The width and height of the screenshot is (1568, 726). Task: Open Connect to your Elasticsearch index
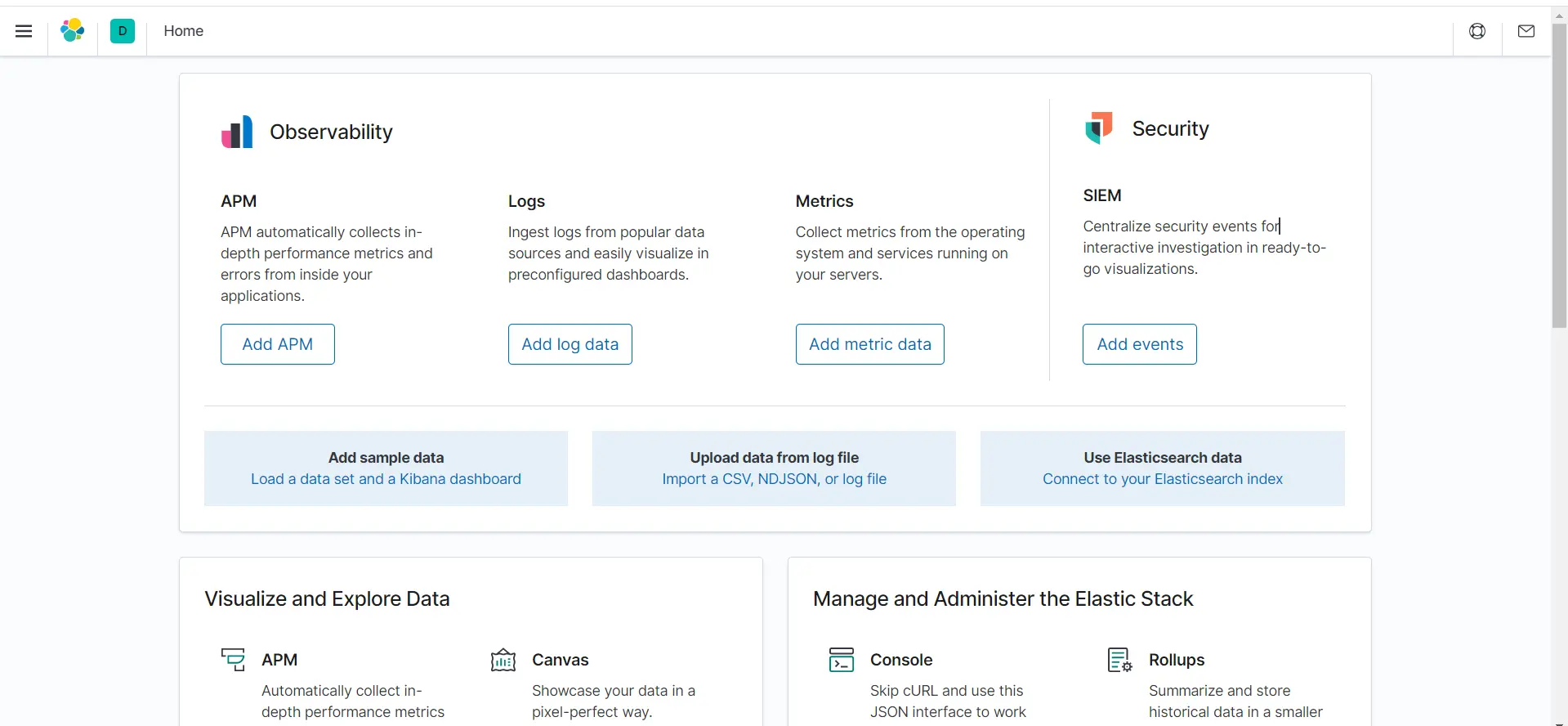1163,479
